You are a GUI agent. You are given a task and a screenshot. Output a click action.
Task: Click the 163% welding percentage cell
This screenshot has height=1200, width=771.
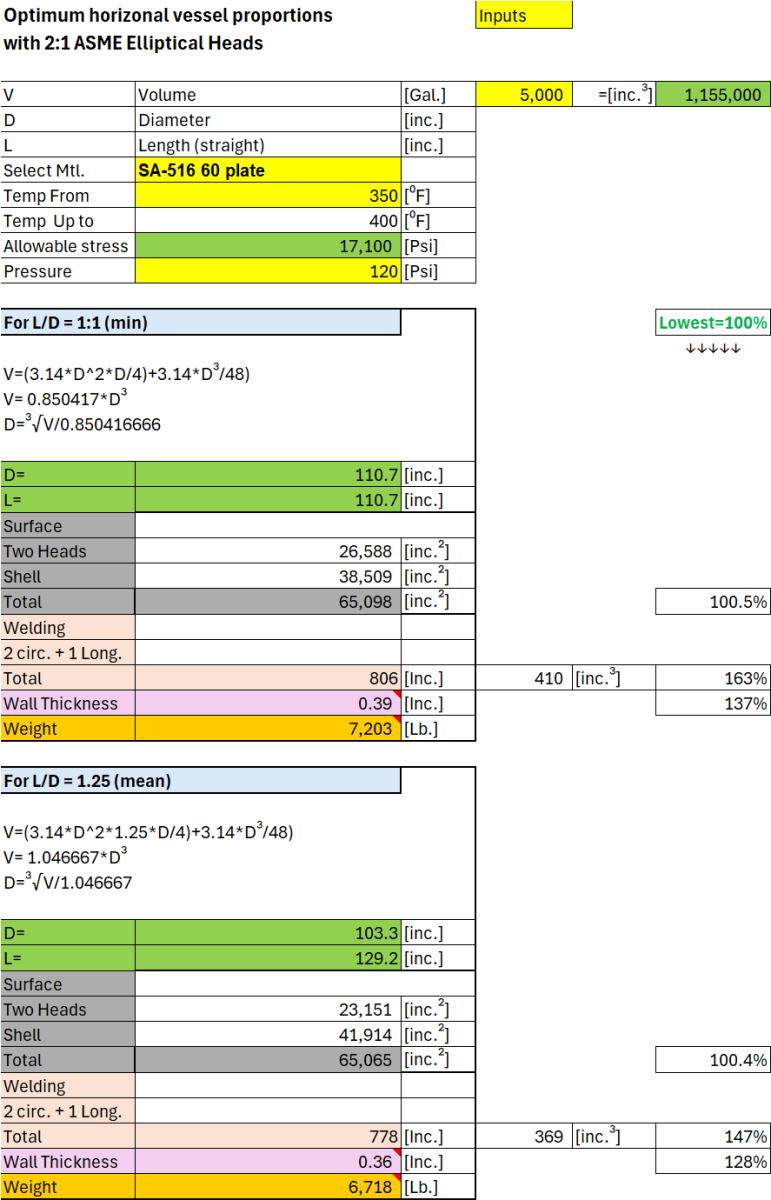(x=713, y=679)
